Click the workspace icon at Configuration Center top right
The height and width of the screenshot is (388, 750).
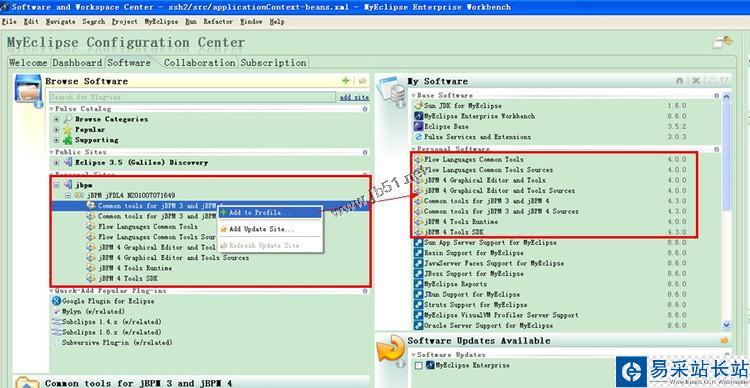[722, 42]
